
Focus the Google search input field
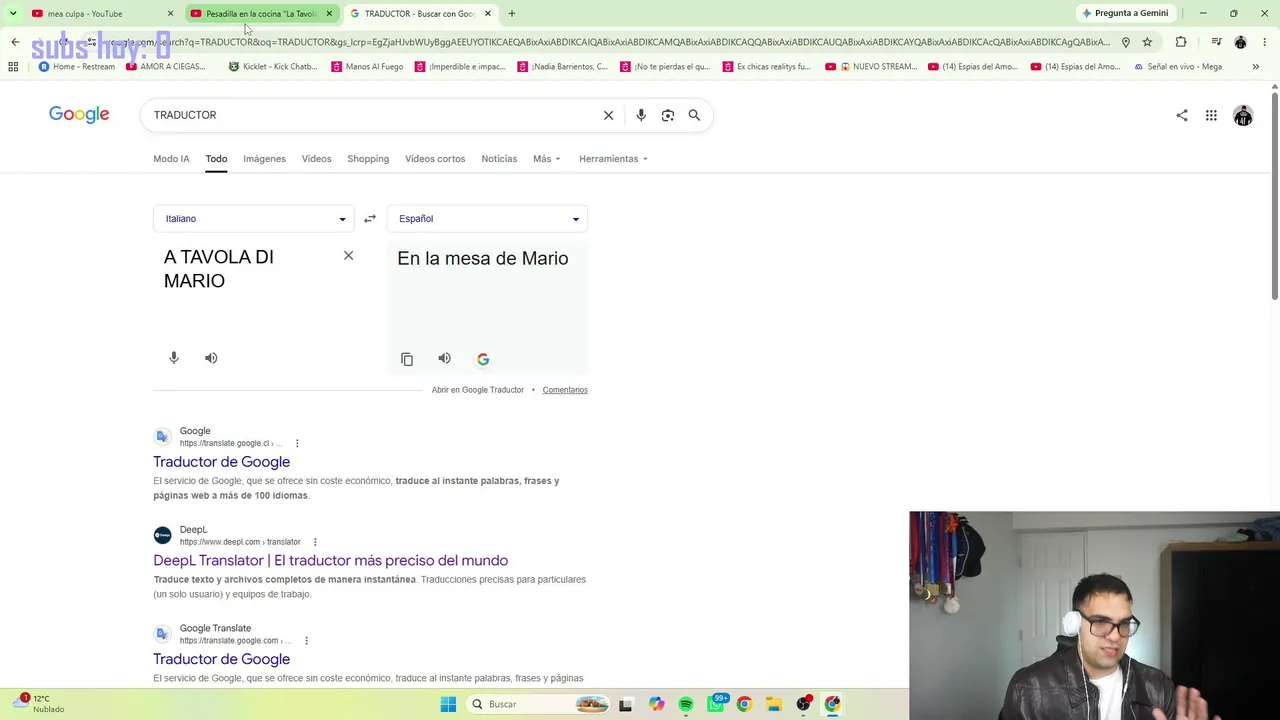pyautogui.click(x=372, y=115)
